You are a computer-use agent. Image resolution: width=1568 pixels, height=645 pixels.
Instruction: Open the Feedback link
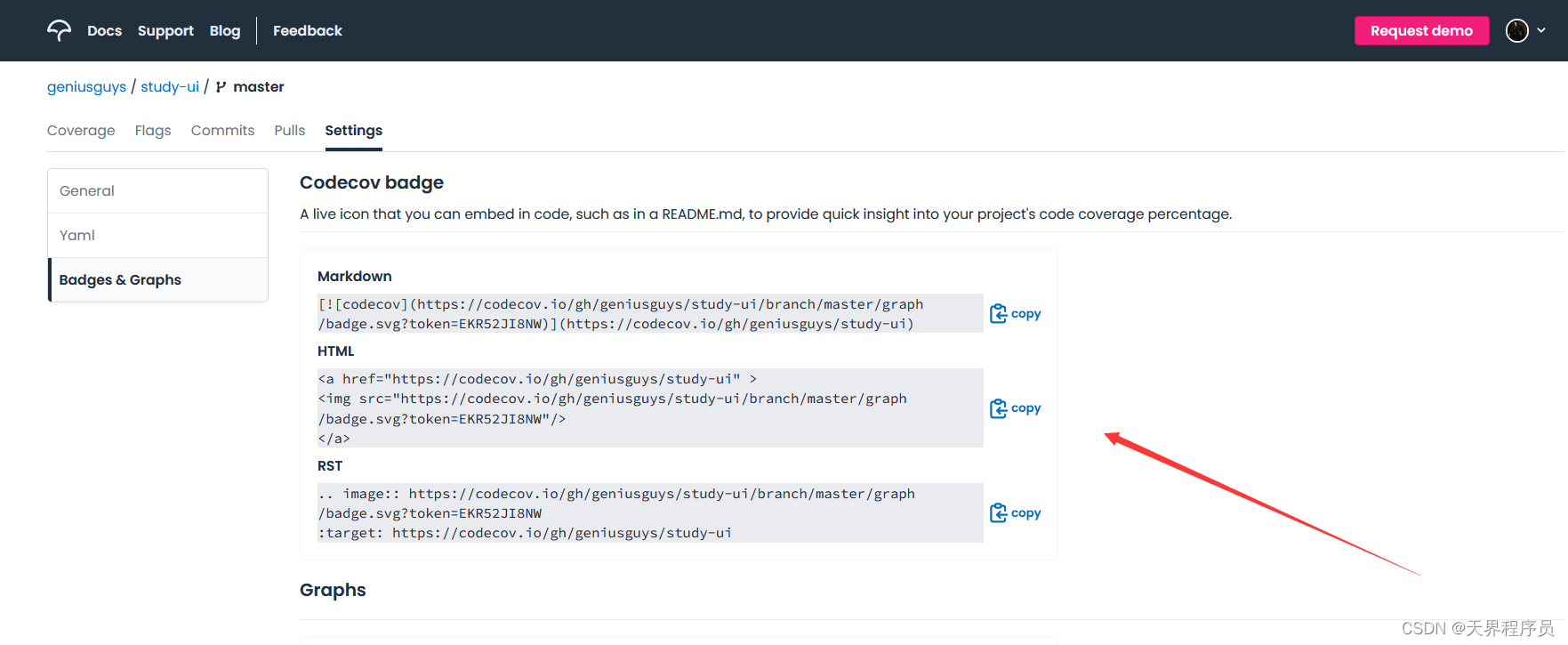(308, 30)
